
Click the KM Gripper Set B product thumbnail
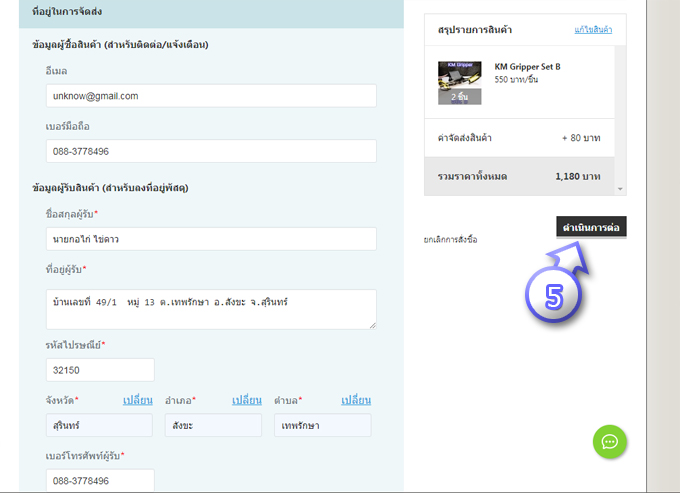[x=459, y=83]
